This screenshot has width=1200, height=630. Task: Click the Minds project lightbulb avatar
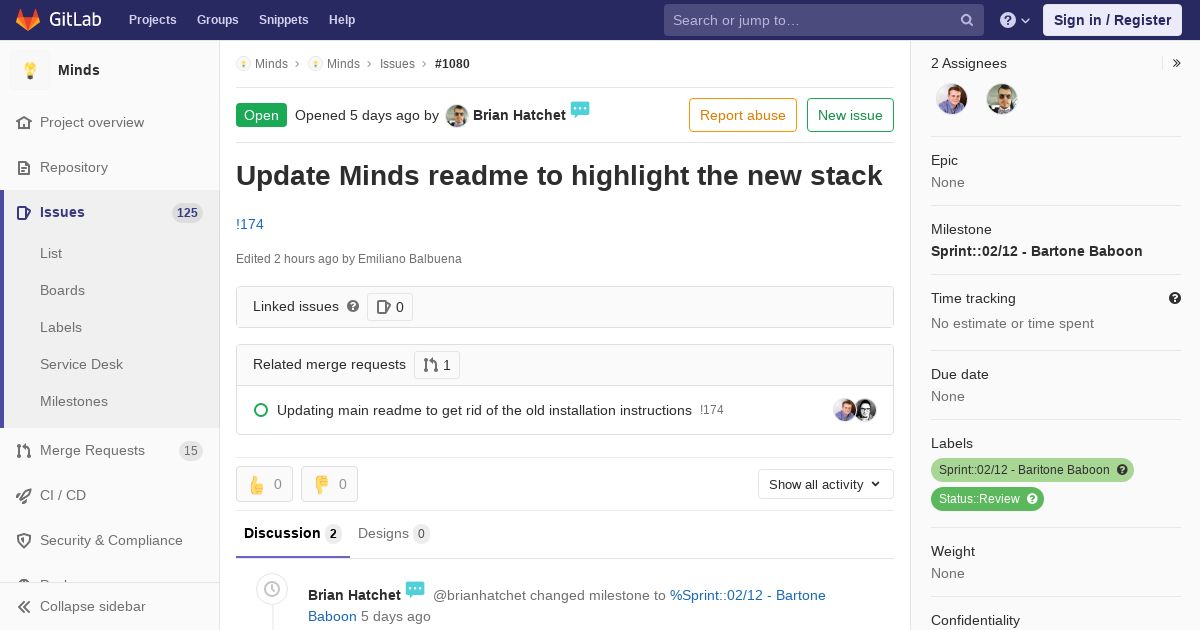coord(30,70)
